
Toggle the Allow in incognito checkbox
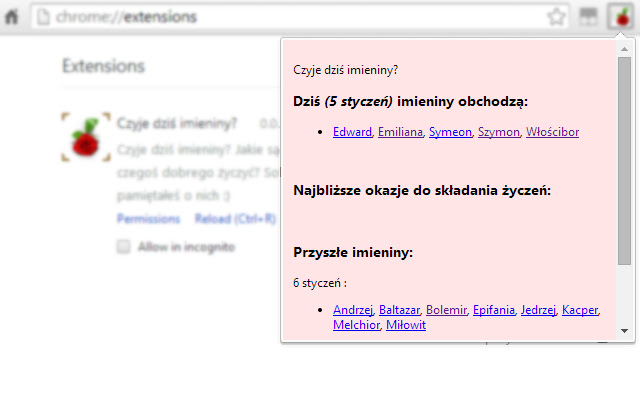124,247
